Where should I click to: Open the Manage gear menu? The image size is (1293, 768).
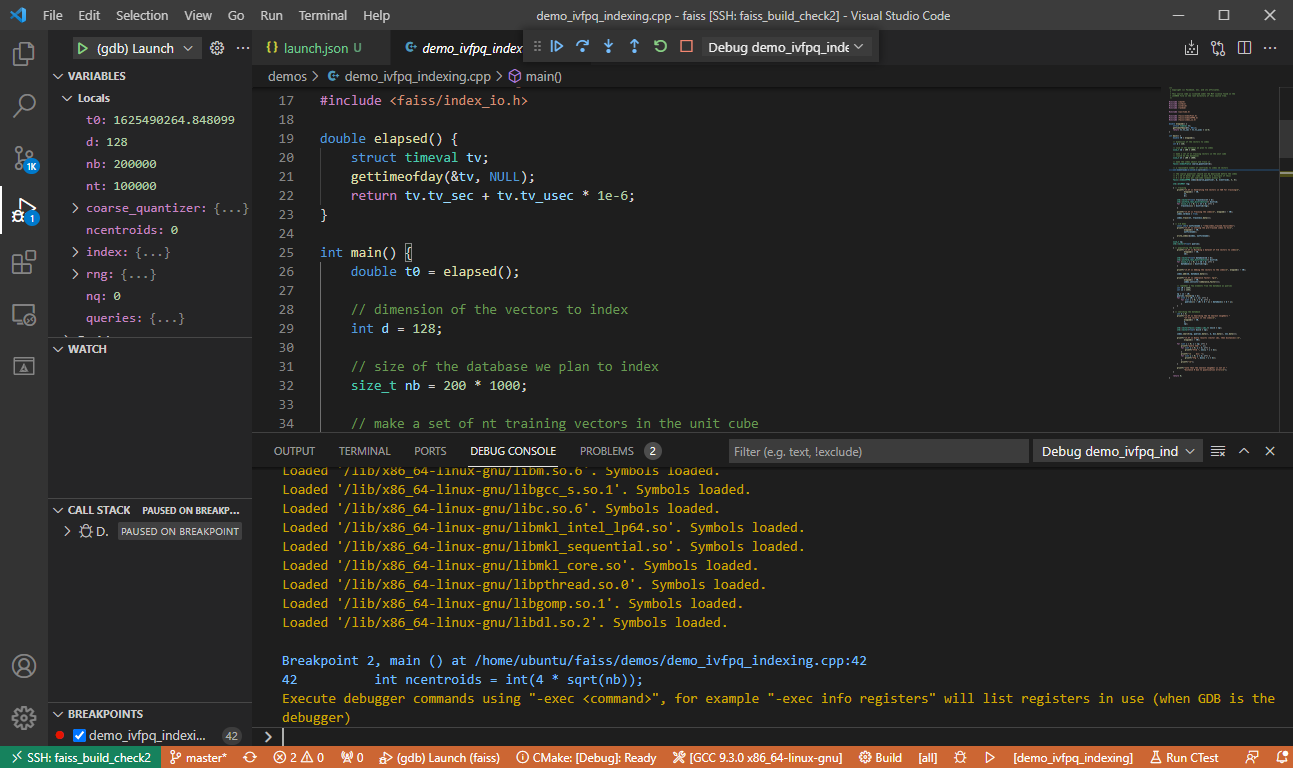pos(24,717)
